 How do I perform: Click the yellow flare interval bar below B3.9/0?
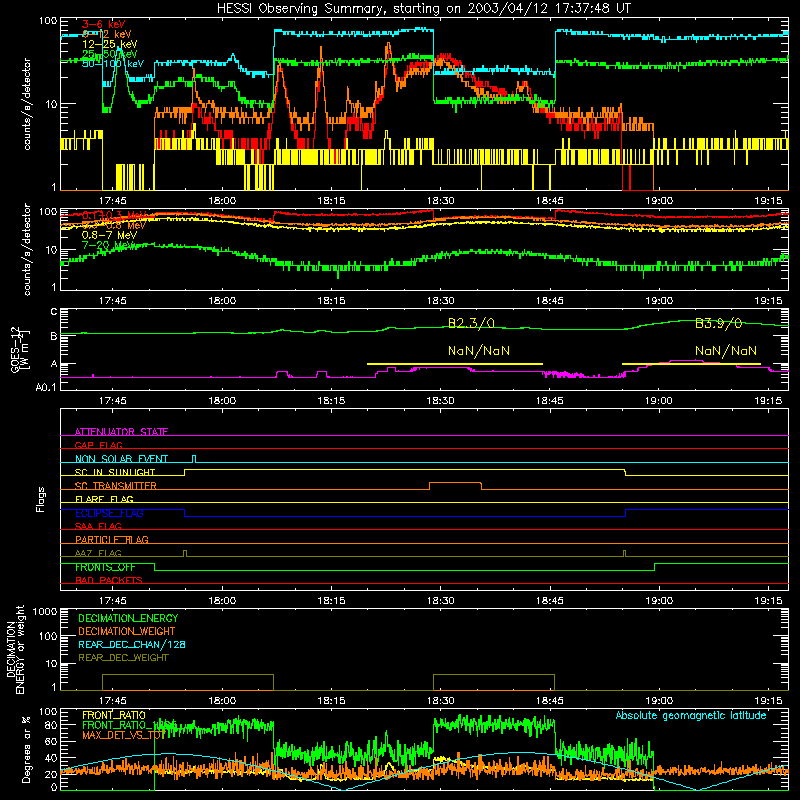click(691, 364)
